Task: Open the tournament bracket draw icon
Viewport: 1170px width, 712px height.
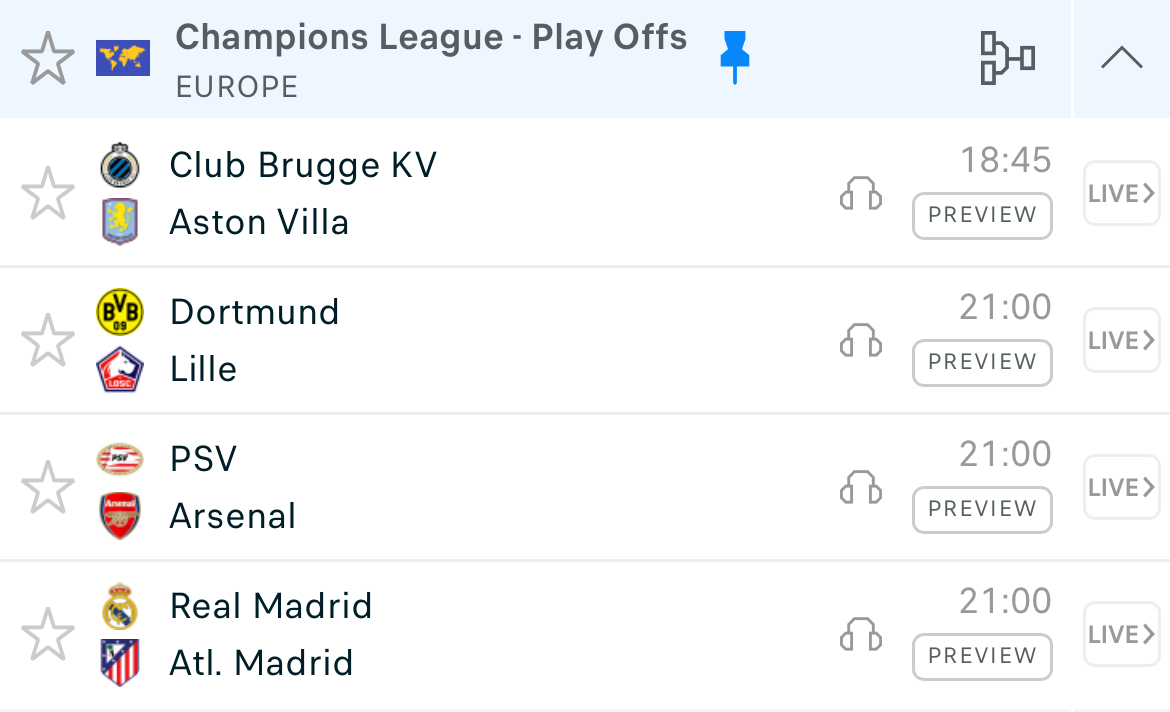Action: tap(1006, 59)
